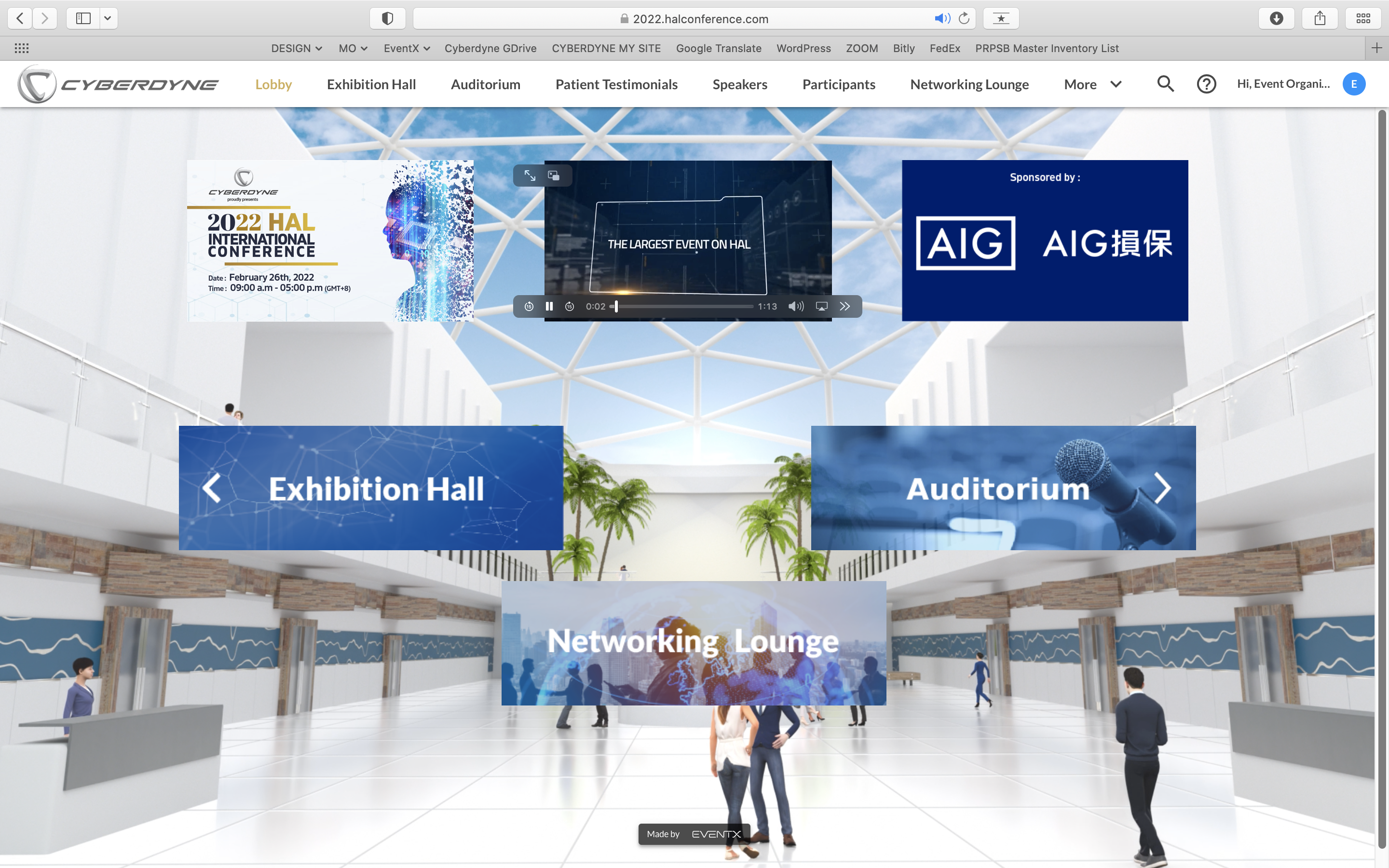Pause the playing lobby video
The height and width of the screenshot is (868, 1389).
pyautogui.click(x=549, y=307)
